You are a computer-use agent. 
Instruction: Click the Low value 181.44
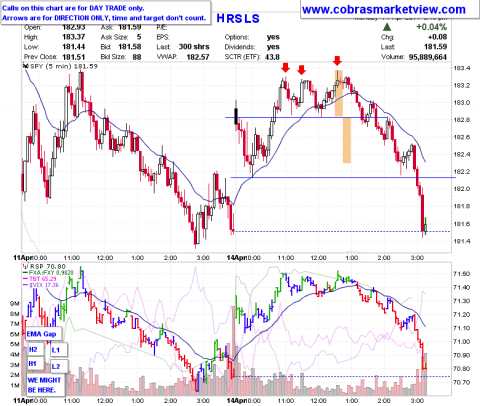74,47
